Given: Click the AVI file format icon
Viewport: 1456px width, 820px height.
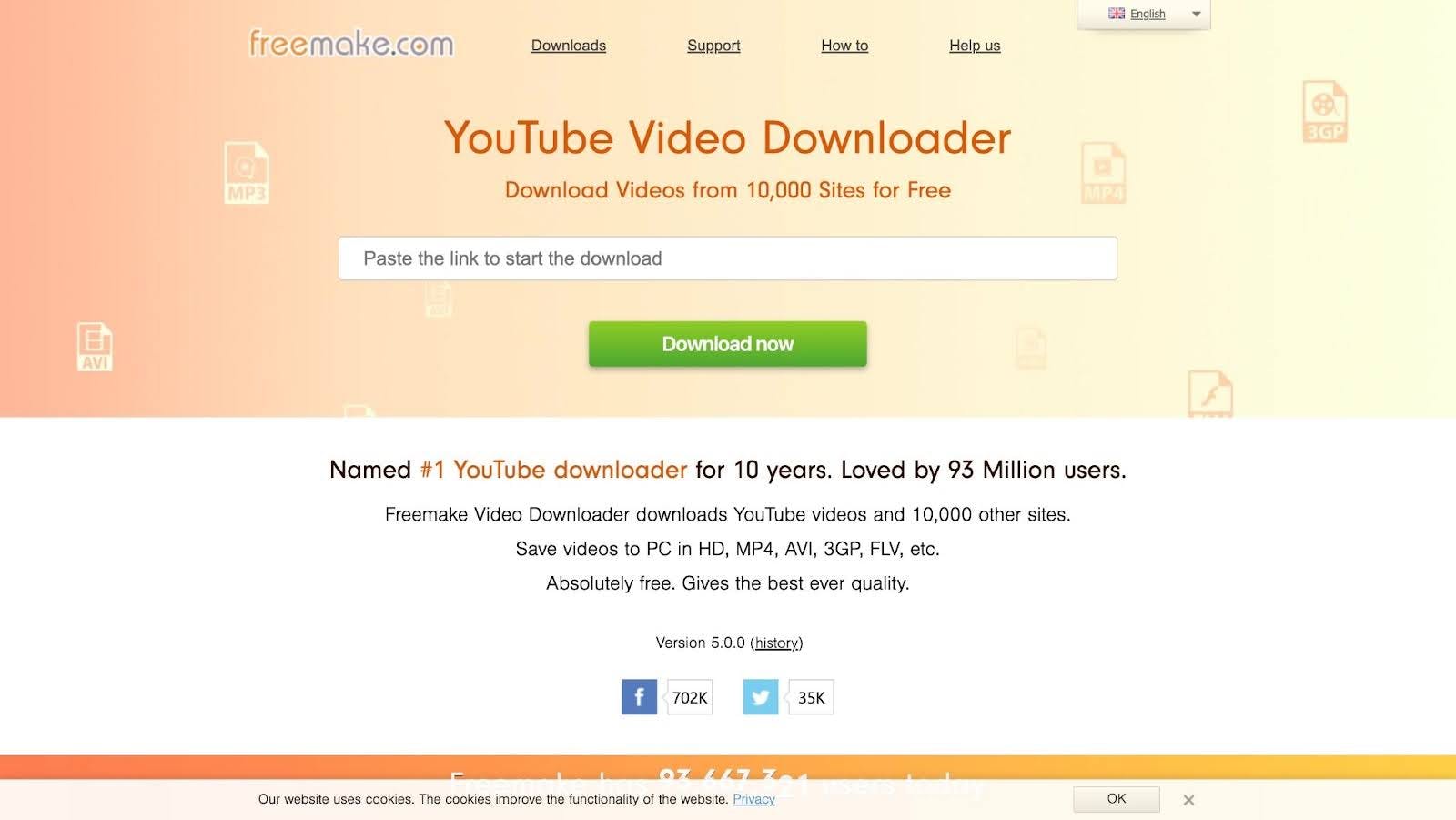Looking at the screenshot, I should click(95, 347).
